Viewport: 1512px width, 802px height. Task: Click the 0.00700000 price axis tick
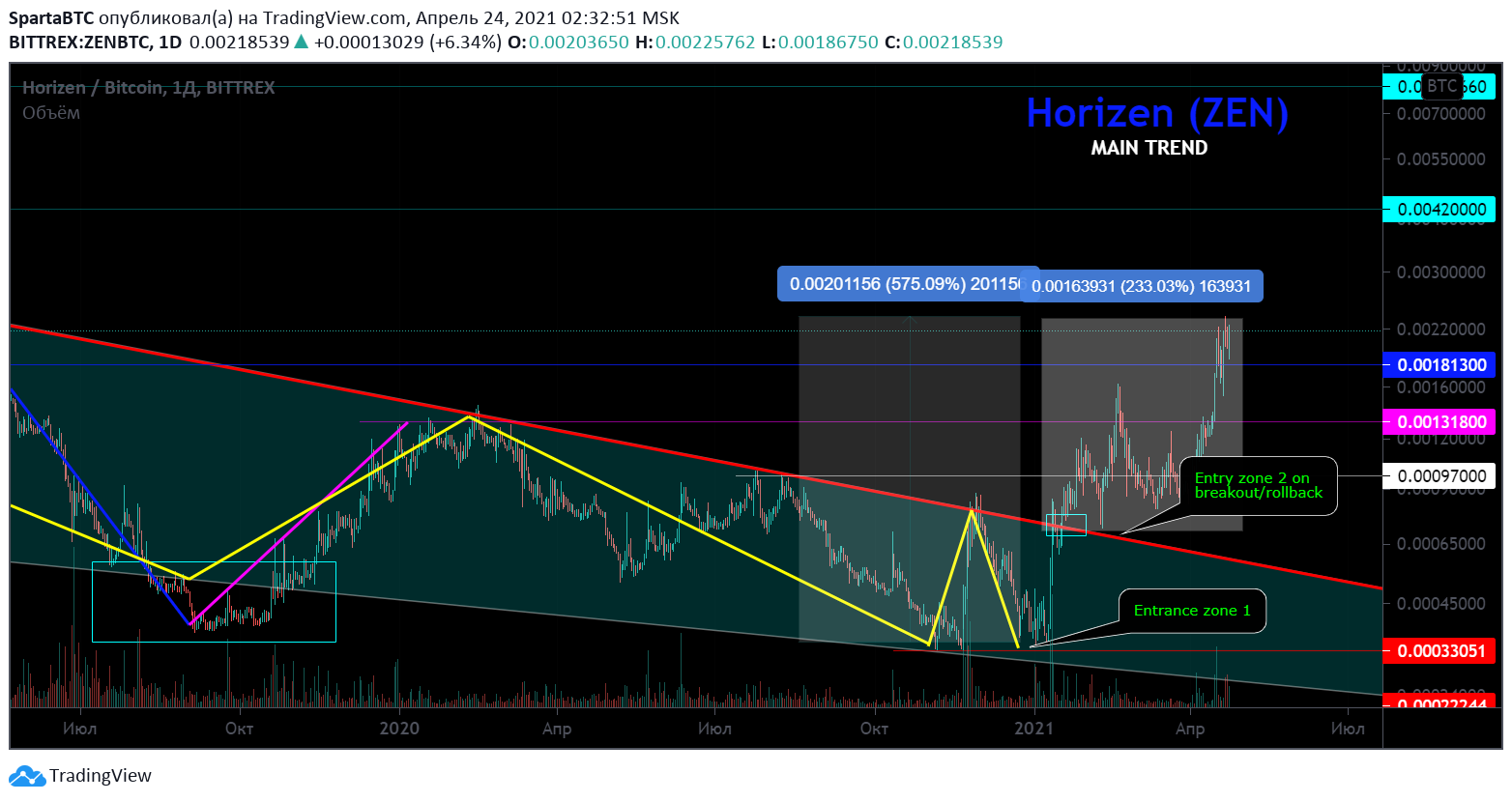point(1441,114)
